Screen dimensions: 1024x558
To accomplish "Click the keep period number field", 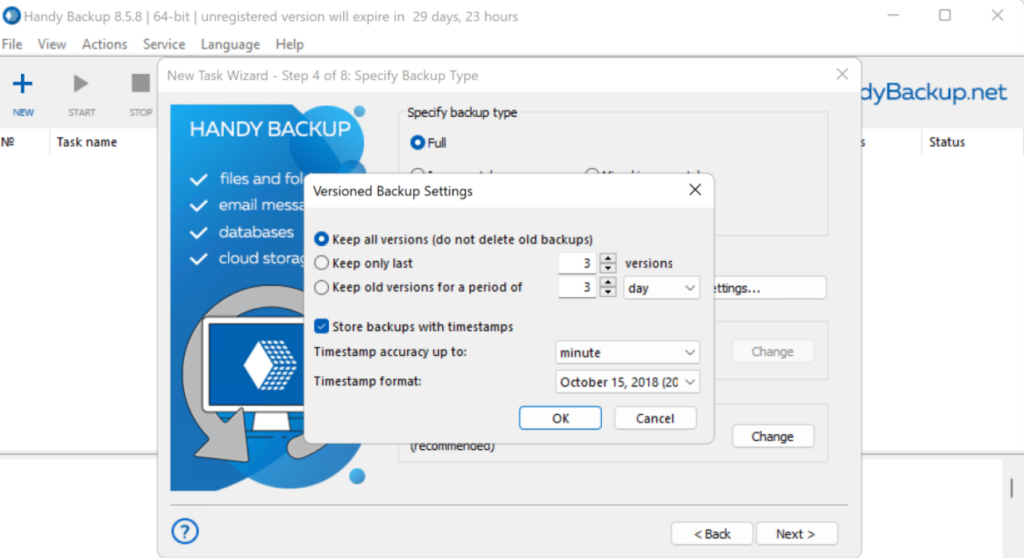I will 577,287.
